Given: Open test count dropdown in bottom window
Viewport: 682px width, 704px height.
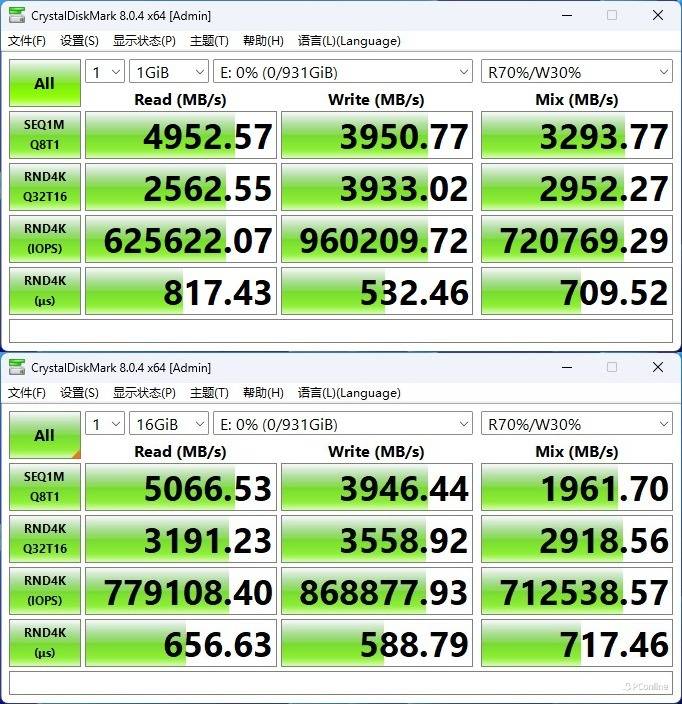Looking at the screenshot, I should click(105, 423).
